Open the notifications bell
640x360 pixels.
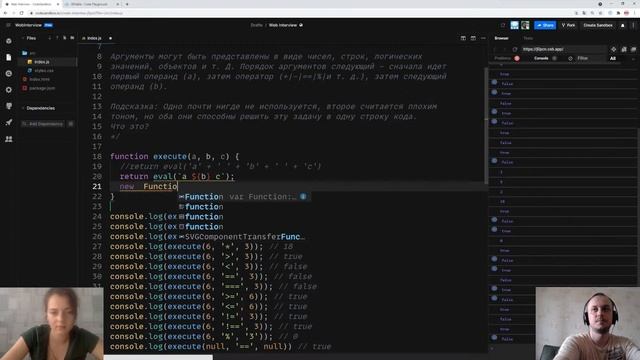622,25
